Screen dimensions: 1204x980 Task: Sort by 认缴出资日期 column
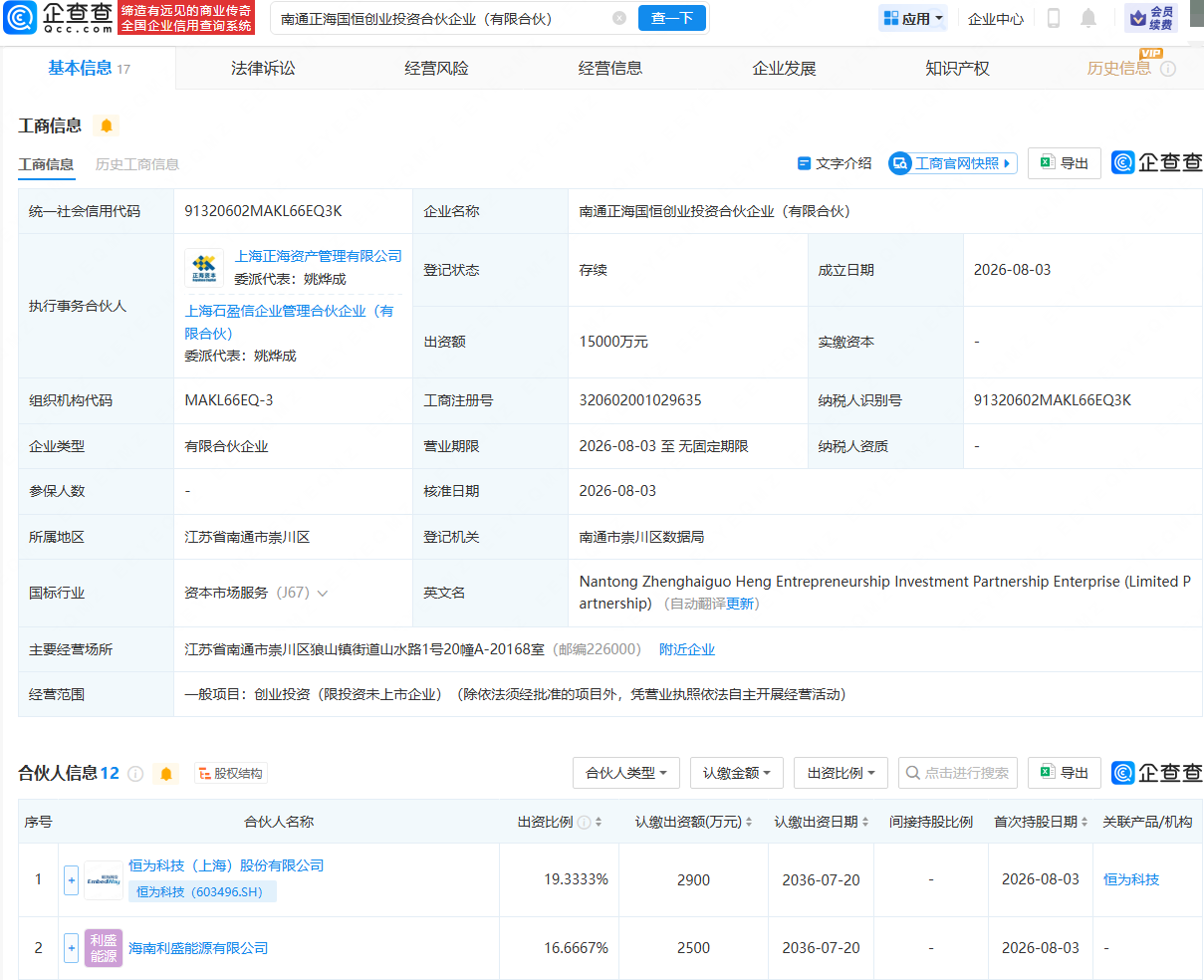click(865, 823)
